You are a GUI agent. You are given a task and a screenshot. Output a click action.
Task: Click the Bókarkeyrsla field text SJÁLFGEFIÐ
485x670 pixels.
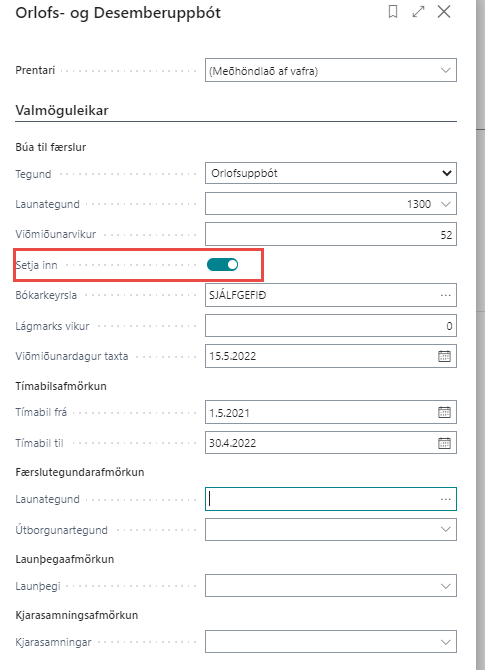pyautogui.click(x=238, y=295)
